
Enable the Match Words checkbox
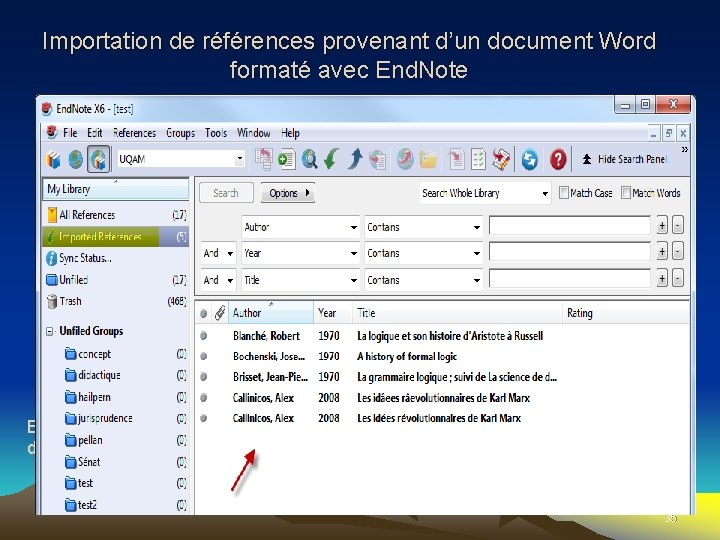(x=625, y=193)
